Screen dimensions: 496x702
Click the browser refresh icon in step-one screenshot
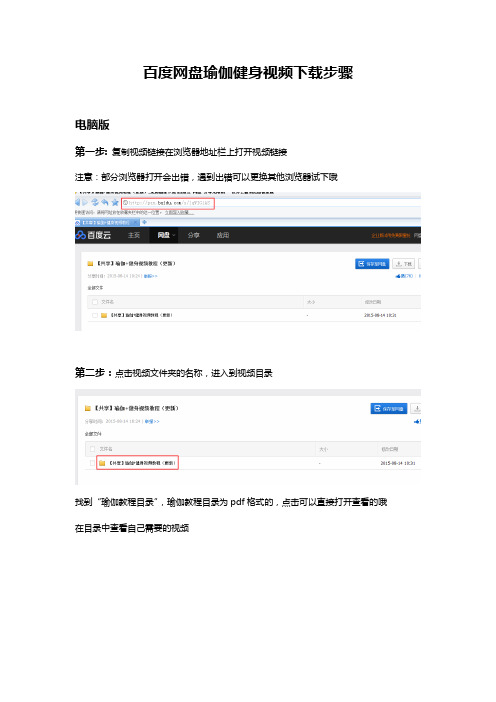pyautogui.click(x=95, y=202)
